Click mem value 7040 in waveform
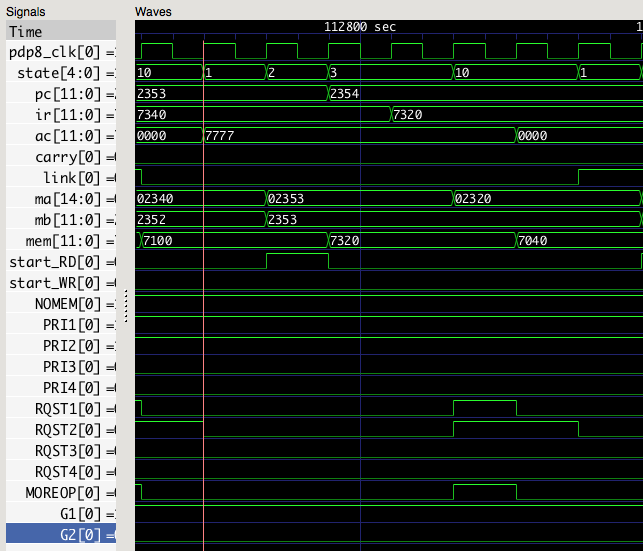This screenshot has height=551, width=643. pyautogui.click(x=532, y=241)
